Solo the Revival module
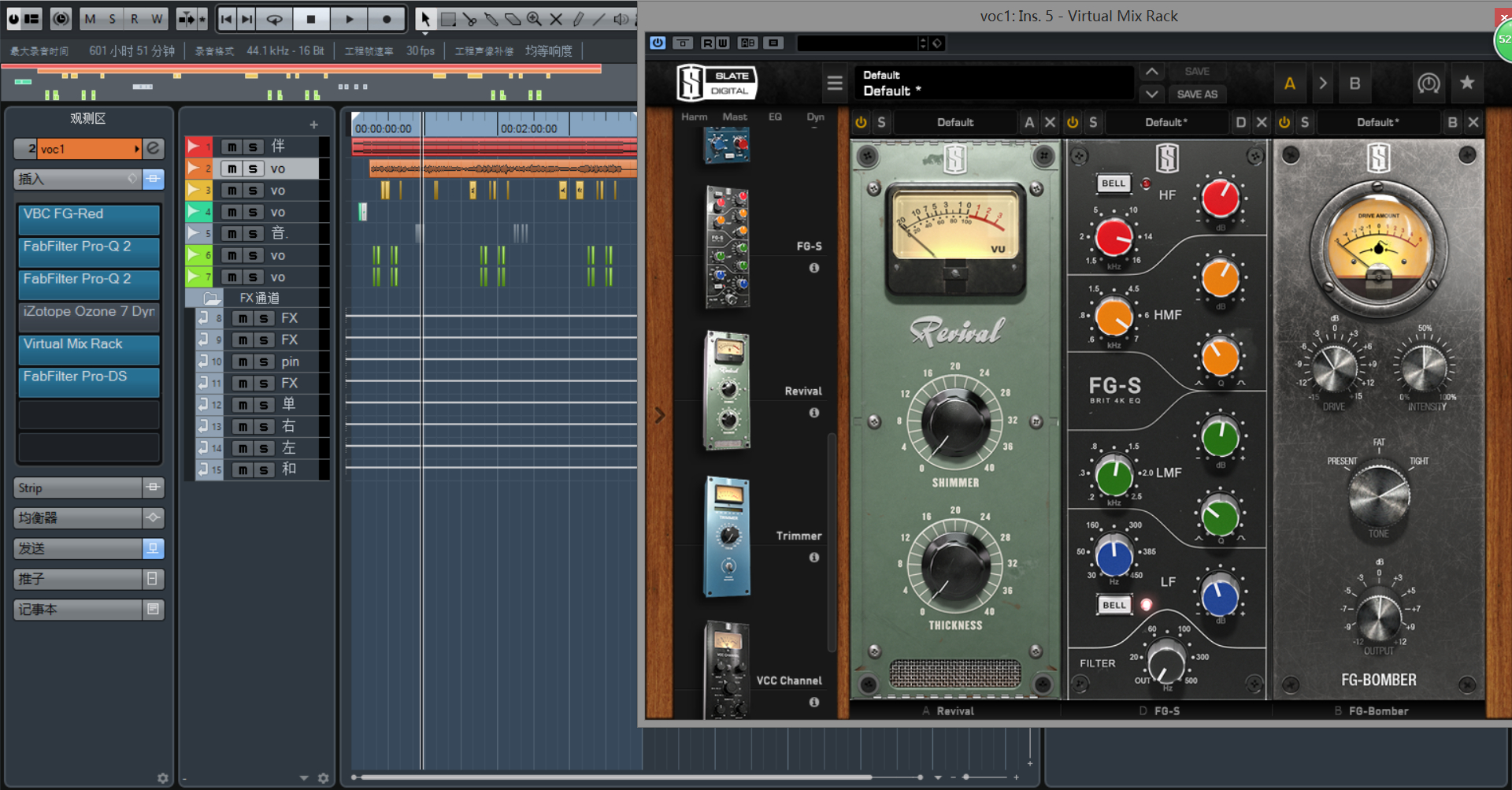Screen dimensions: 1512x790 pyautogui.click(x=881, y=122)
